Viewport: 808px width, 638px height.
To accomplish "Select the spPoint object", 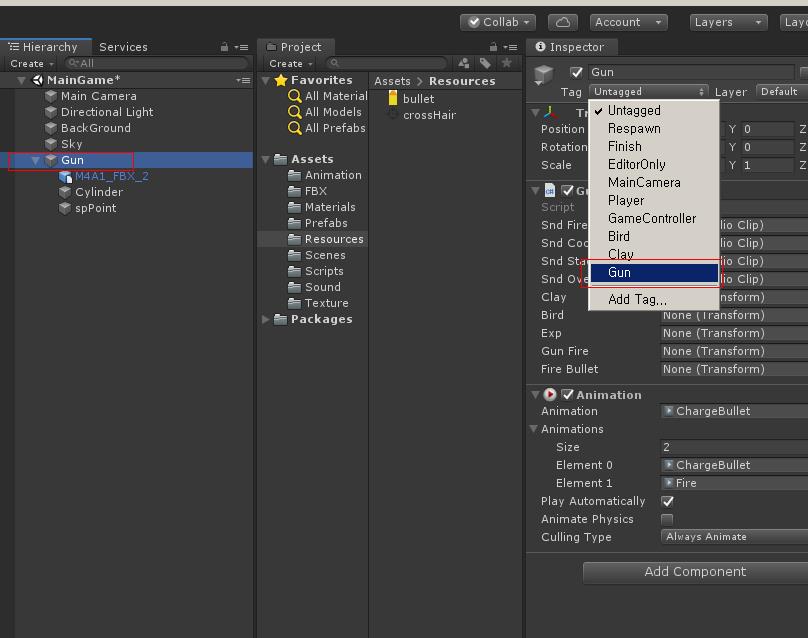I will click(95, 208).
